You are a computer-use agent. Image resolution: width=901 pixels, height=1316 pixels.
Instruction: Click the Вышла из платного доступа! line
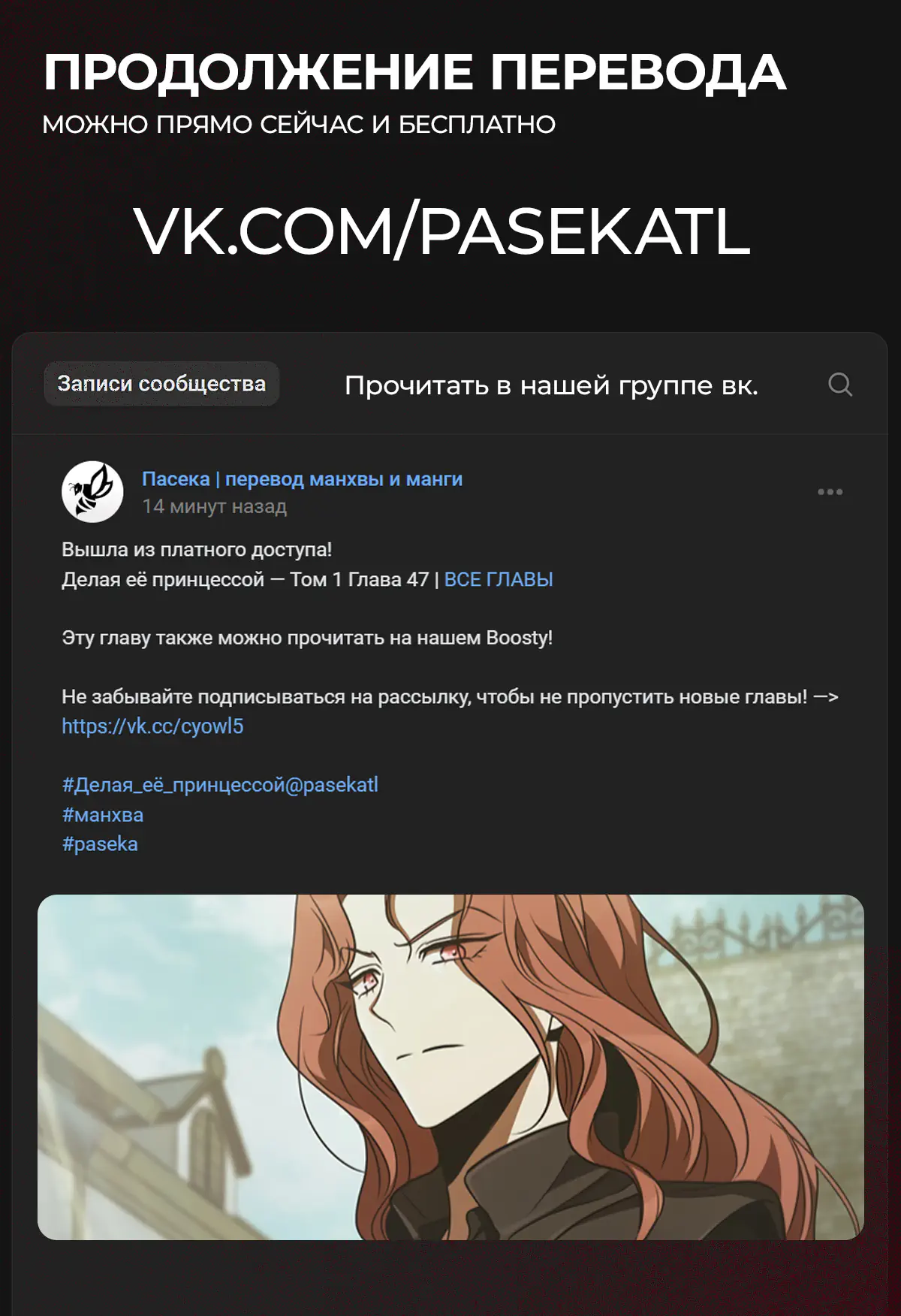coord(197,550)
